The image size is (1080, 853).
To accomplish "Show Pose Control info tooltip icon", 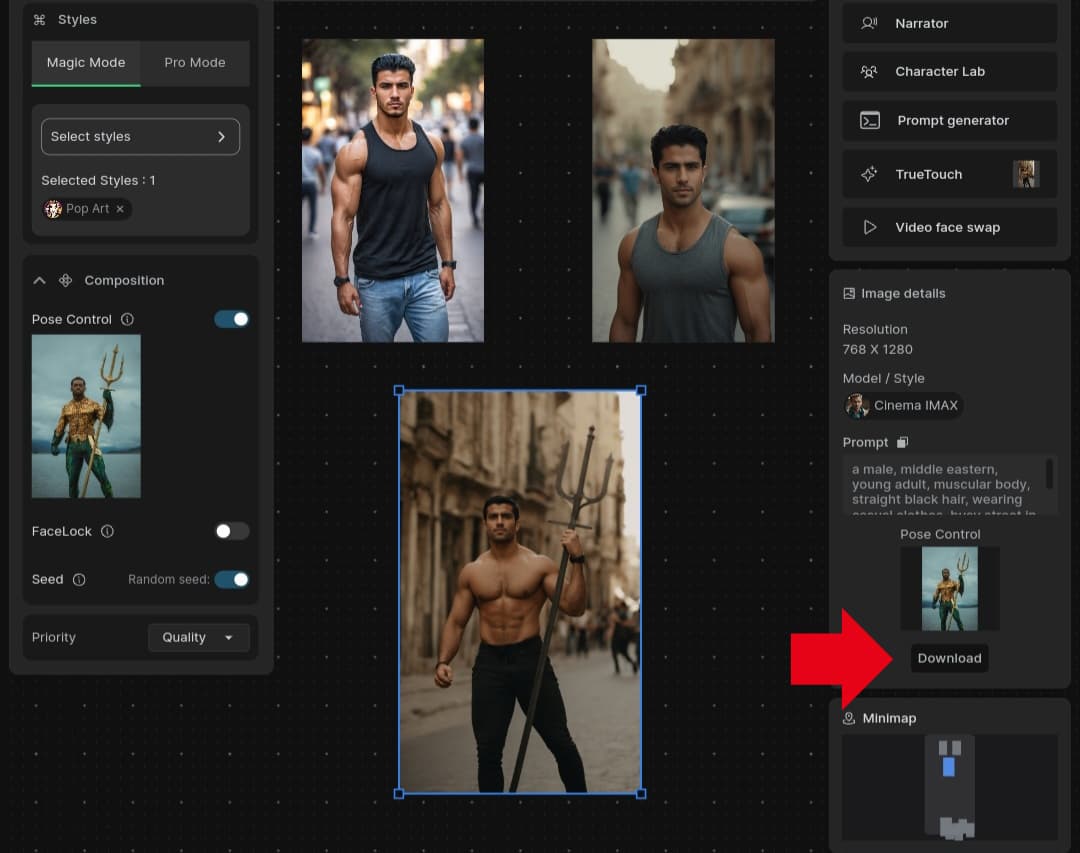I will [x=127, y=319].
